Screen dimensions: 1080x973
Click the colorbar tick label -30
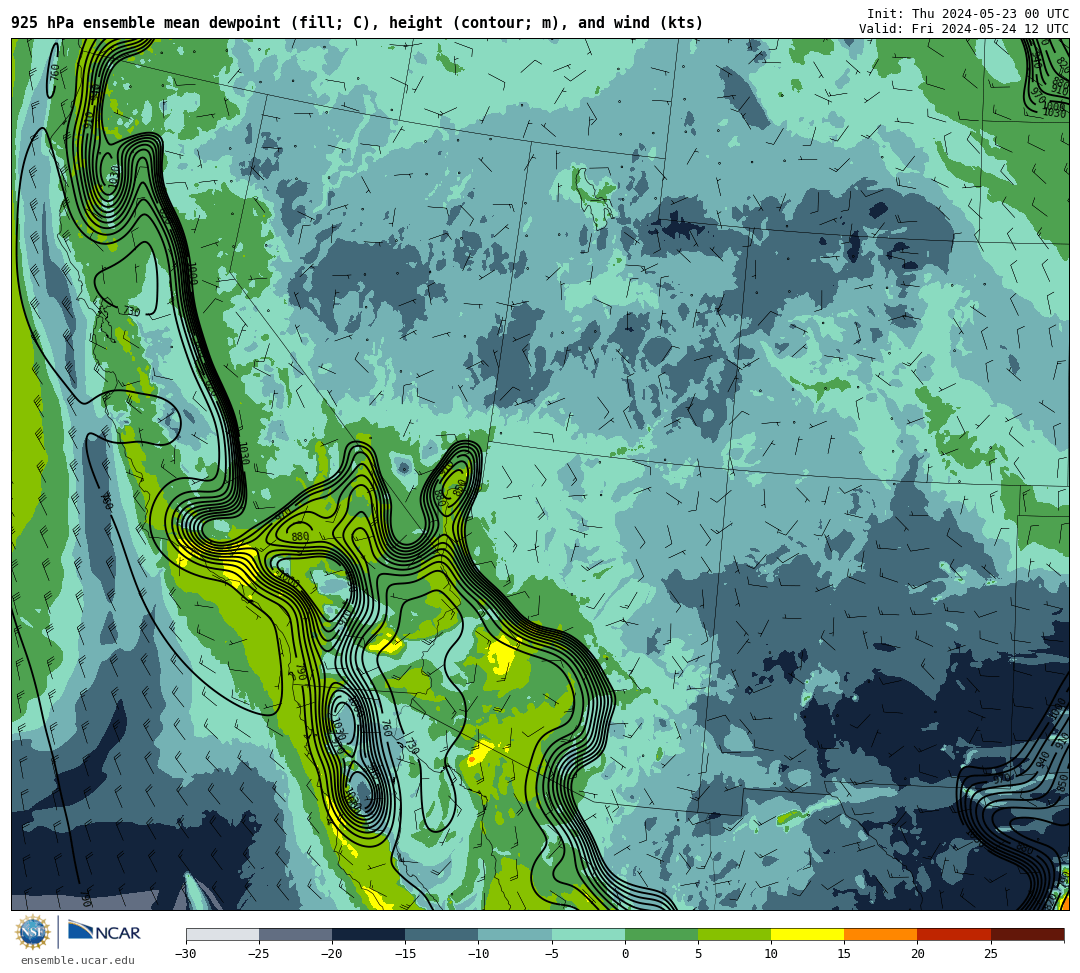coord(186,954)
